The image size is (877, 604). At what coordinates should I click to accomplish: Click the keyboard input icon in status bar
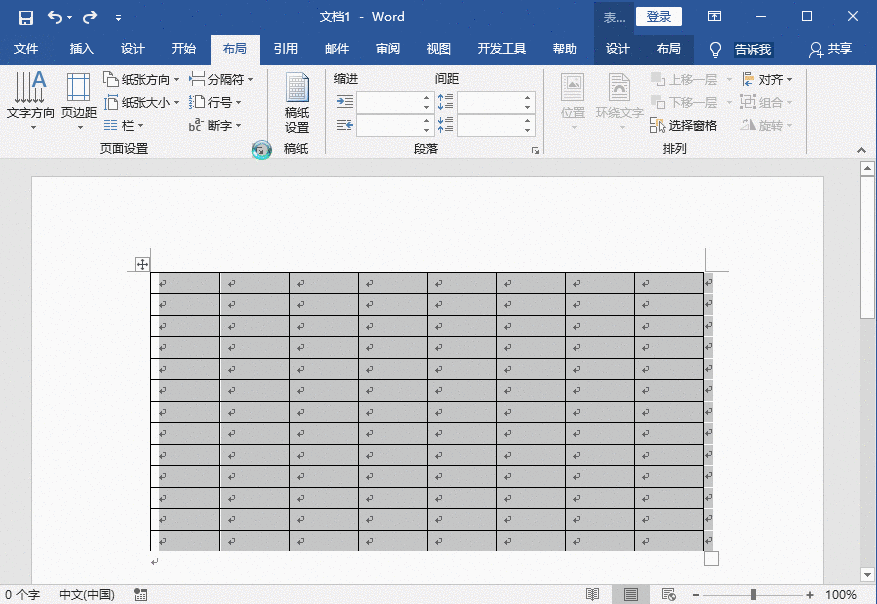[140, 593]
